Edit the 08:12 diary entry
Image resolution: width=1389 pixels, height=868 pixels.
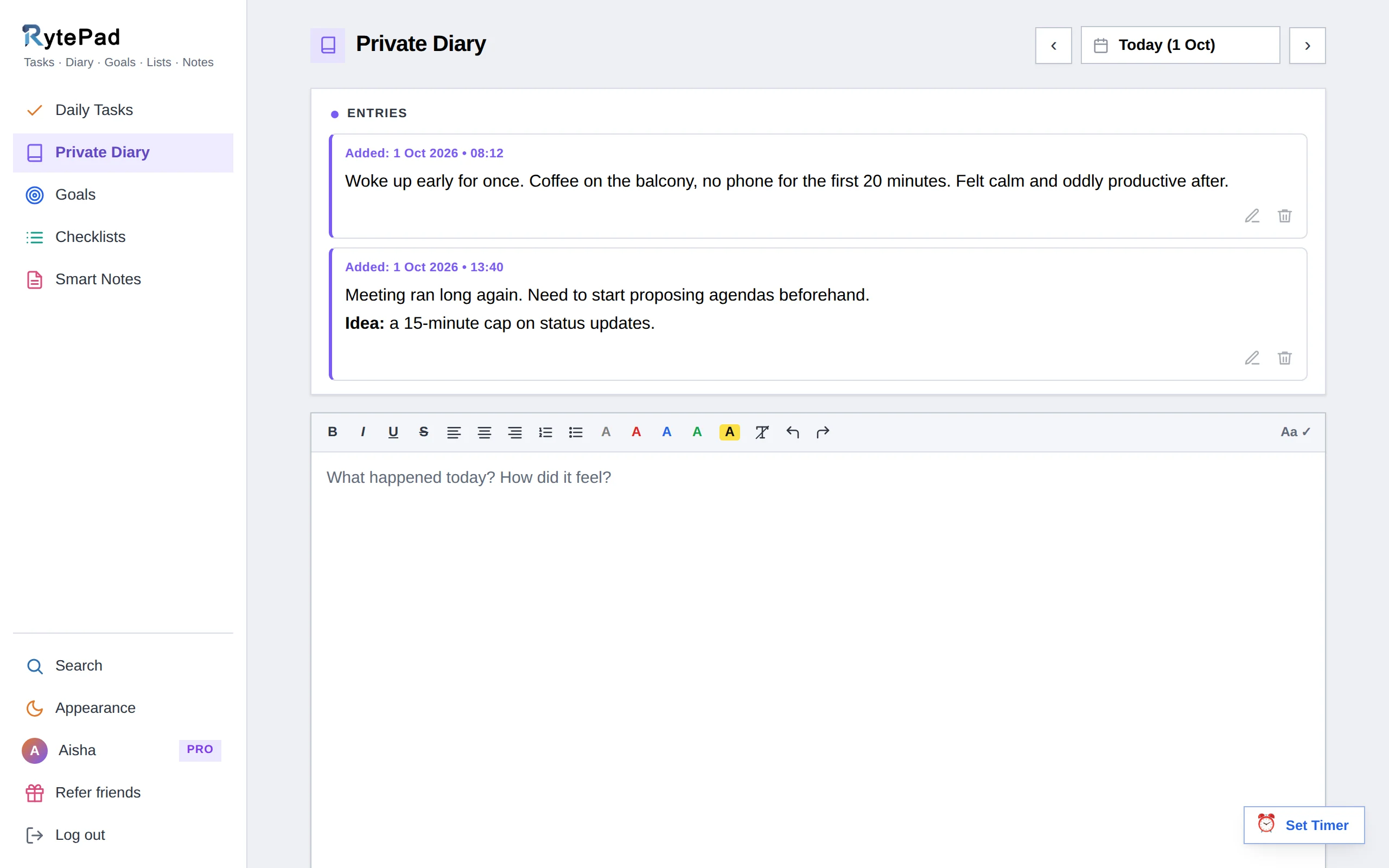(1252, 216)
